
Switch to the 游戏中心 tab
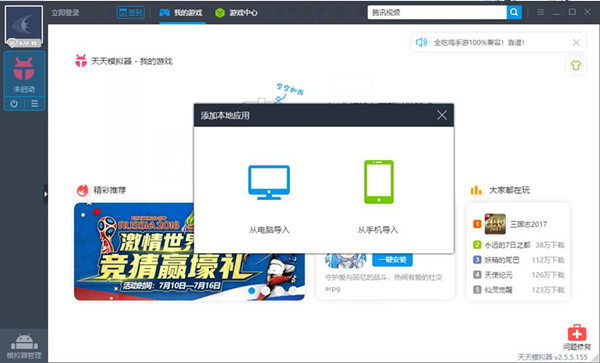click(236, 13)
